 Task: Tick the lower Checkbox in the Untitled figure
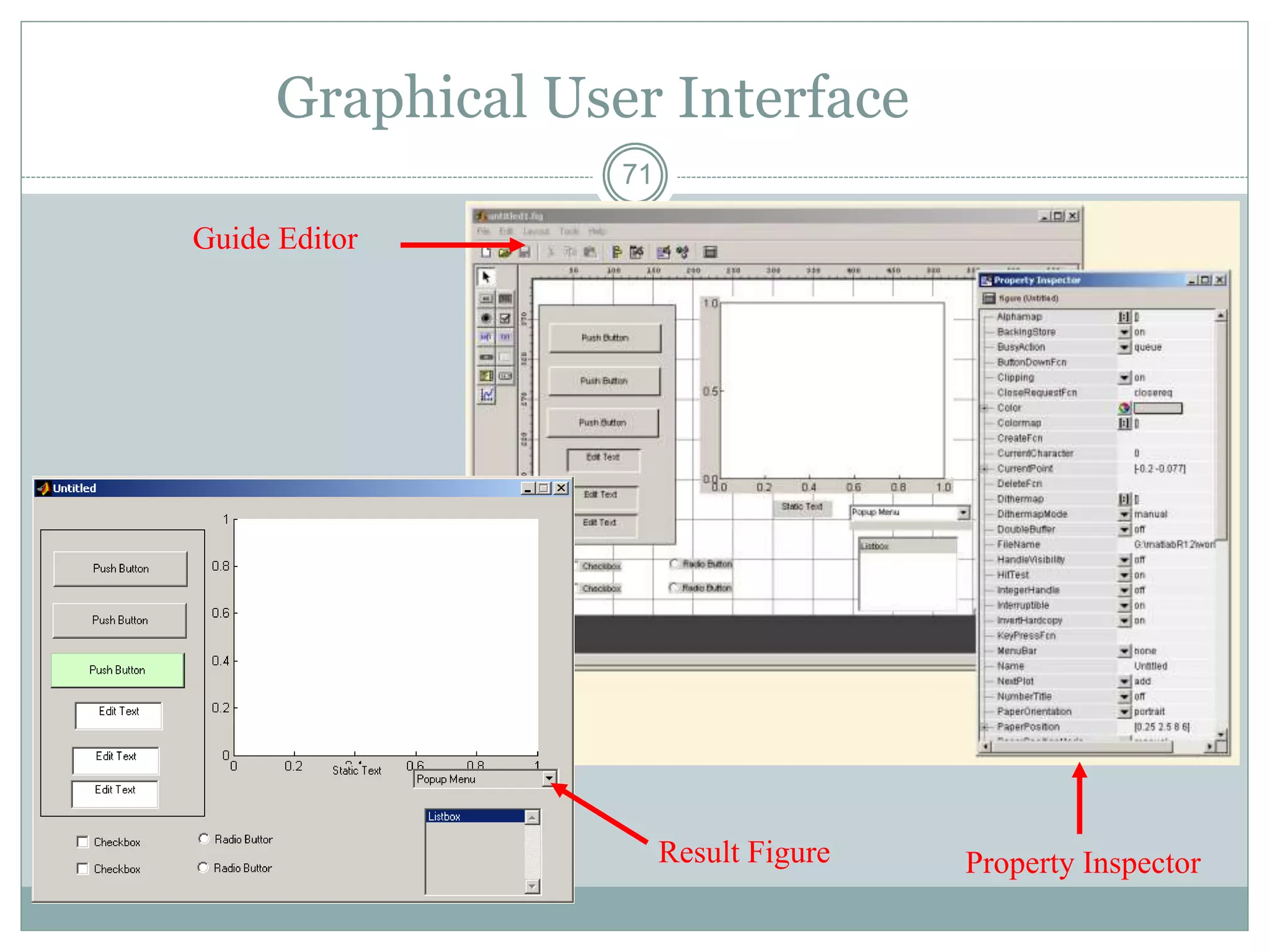point(82,868)
